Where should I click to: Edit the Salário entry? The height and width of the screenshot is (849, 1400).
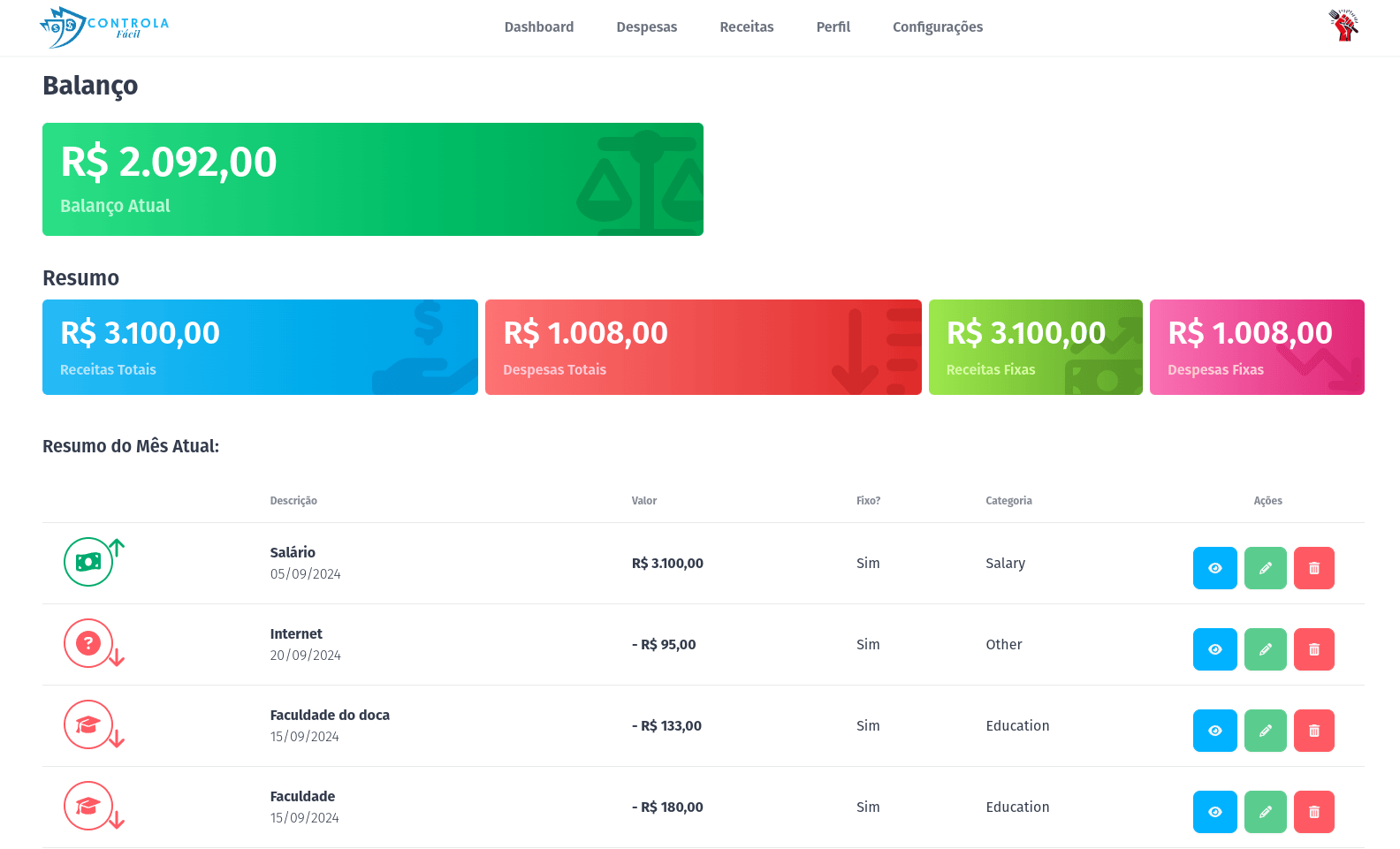pos(1265,568)
